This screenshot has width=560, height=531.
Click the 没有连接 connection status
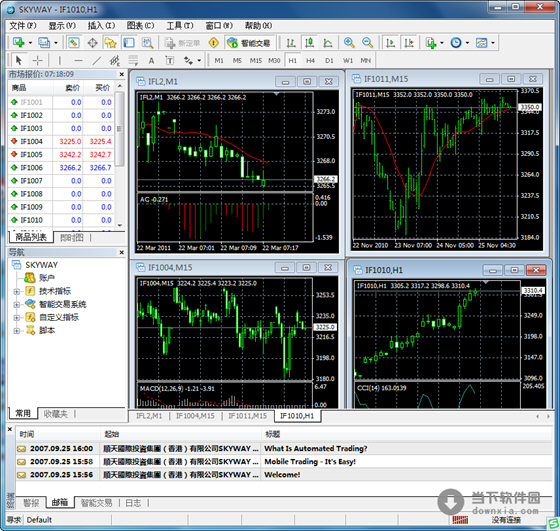(x=506, y=520)
